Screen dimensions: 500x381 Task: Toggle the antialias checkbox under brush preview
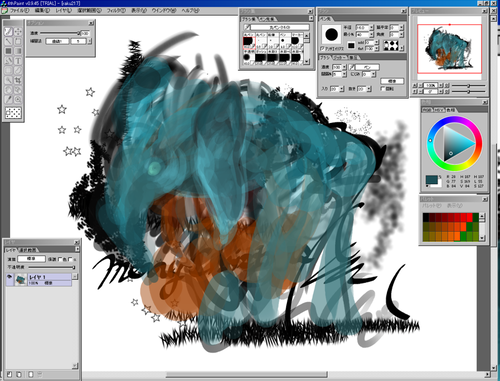coord(322,48)
